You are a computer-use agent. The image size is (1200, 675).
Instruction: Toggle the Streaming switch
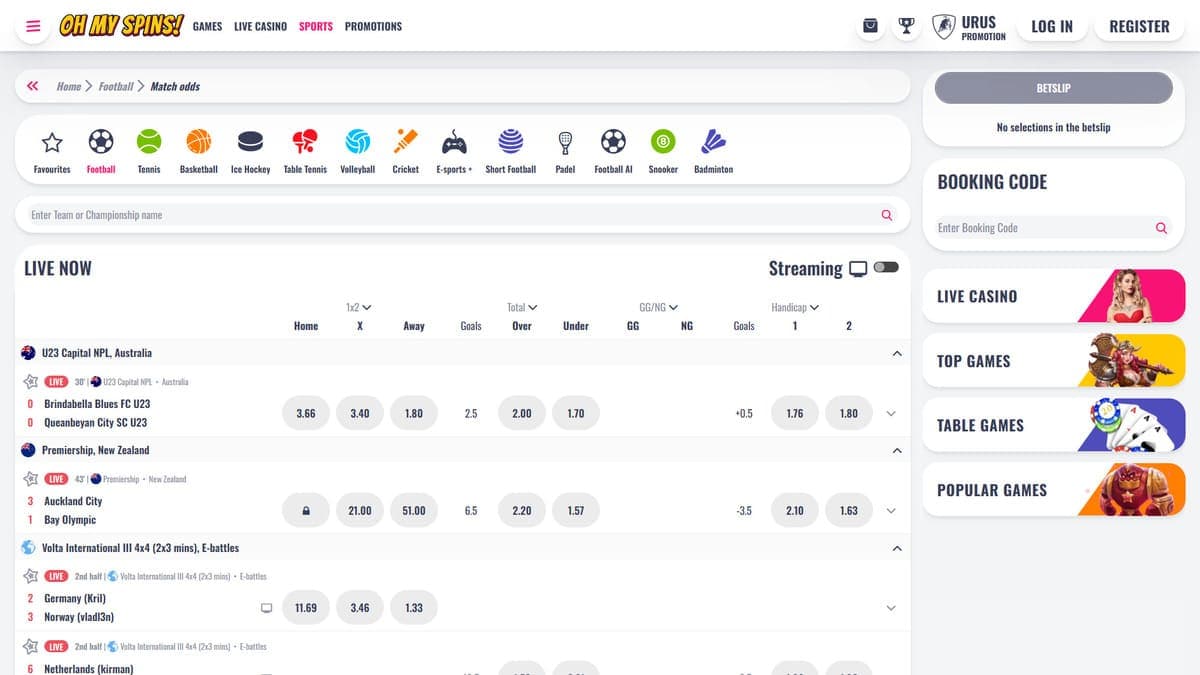tap(886, 267)
